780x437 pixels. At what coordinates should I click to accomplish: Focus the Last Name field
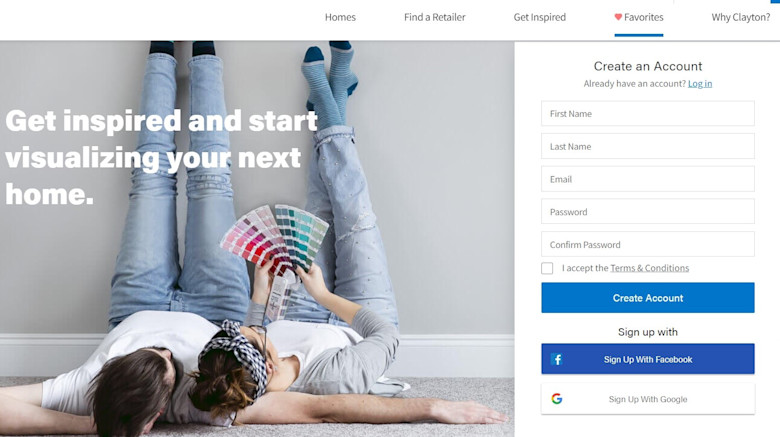coord(648,146)
